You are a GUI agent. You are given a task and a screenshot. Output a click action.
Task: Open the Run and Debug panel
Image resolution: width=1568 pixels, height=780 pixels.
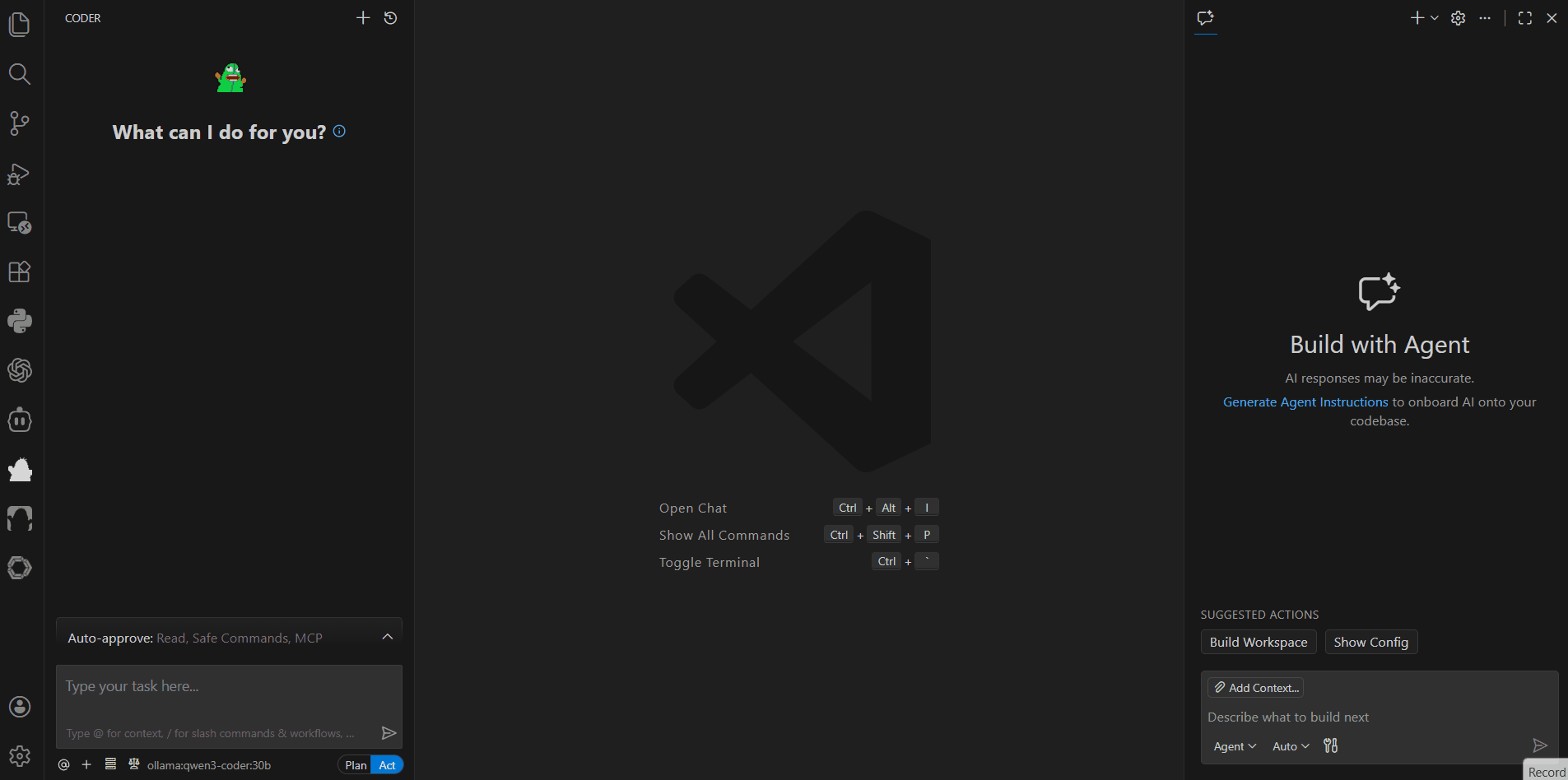pos(20,174)
